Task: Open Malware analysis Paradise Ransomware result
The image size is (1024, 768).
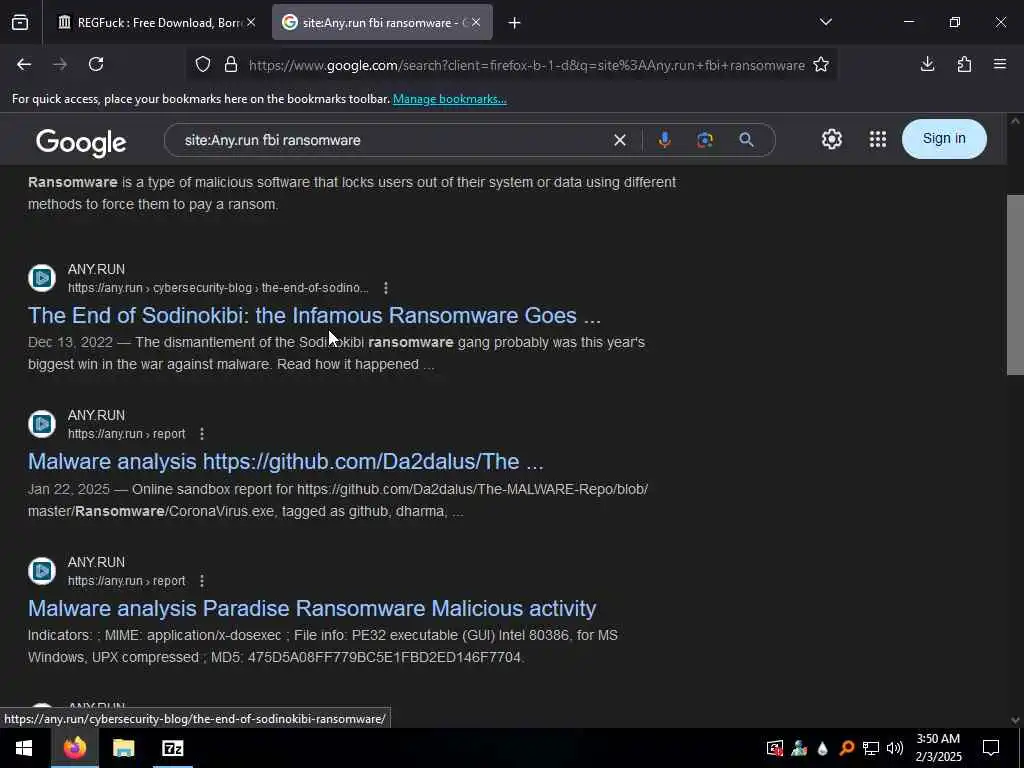Action: coord(312,609)
